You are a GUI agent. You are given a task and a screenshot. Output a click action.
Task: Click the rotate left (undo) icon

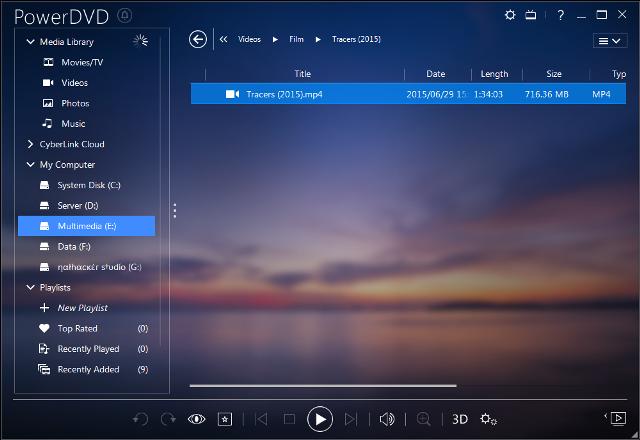(141, 419)
